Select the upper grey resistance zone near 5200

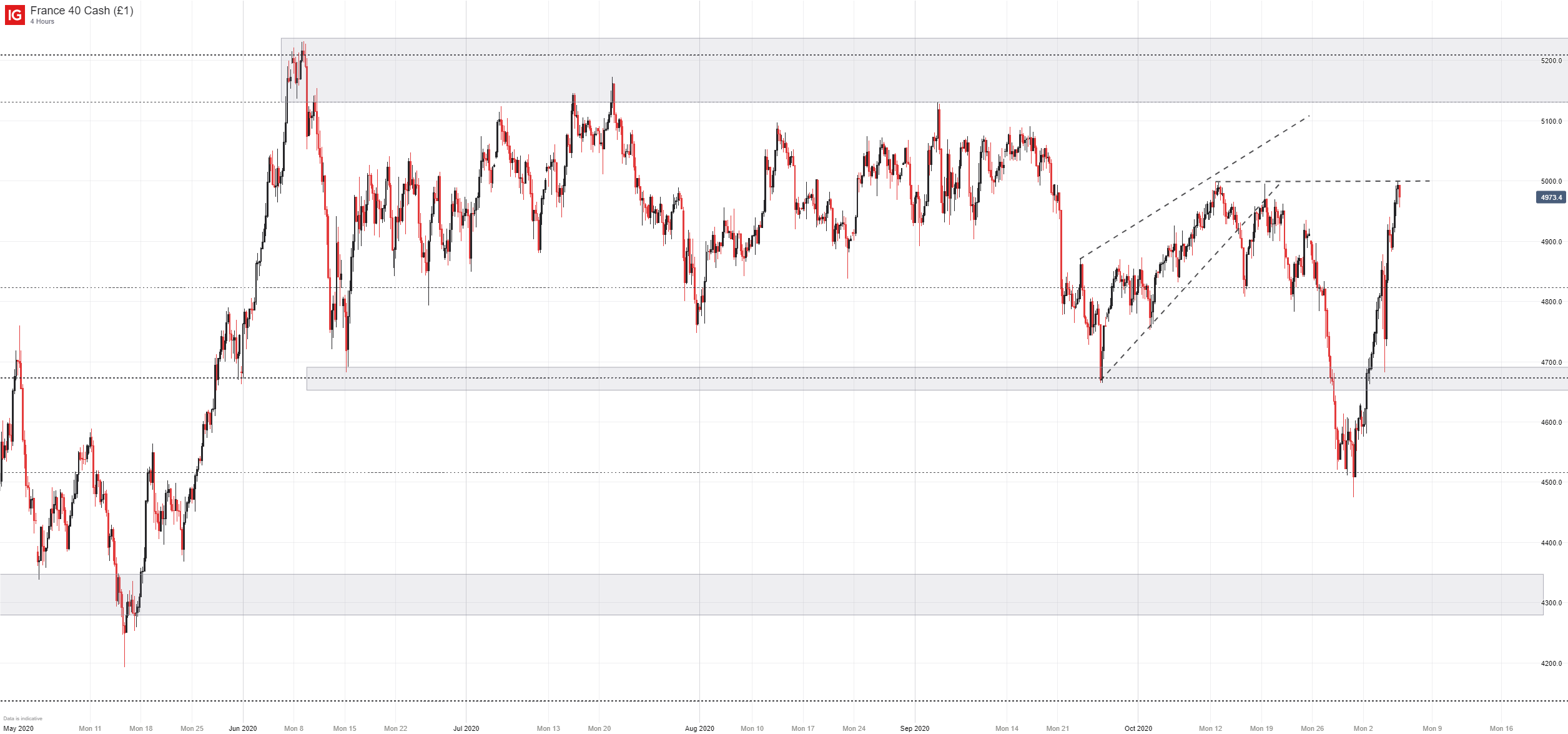pyautogui.click(x=924, y=71)
